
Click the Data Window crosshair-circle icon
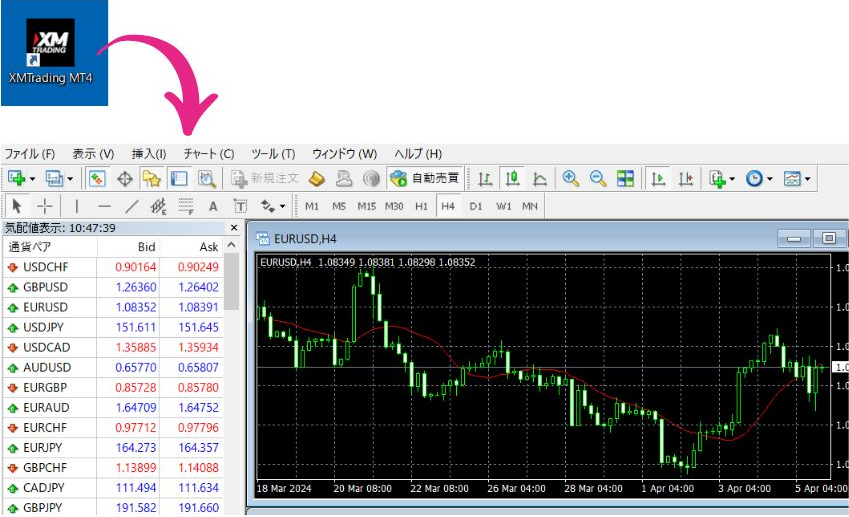click(125, 179)
